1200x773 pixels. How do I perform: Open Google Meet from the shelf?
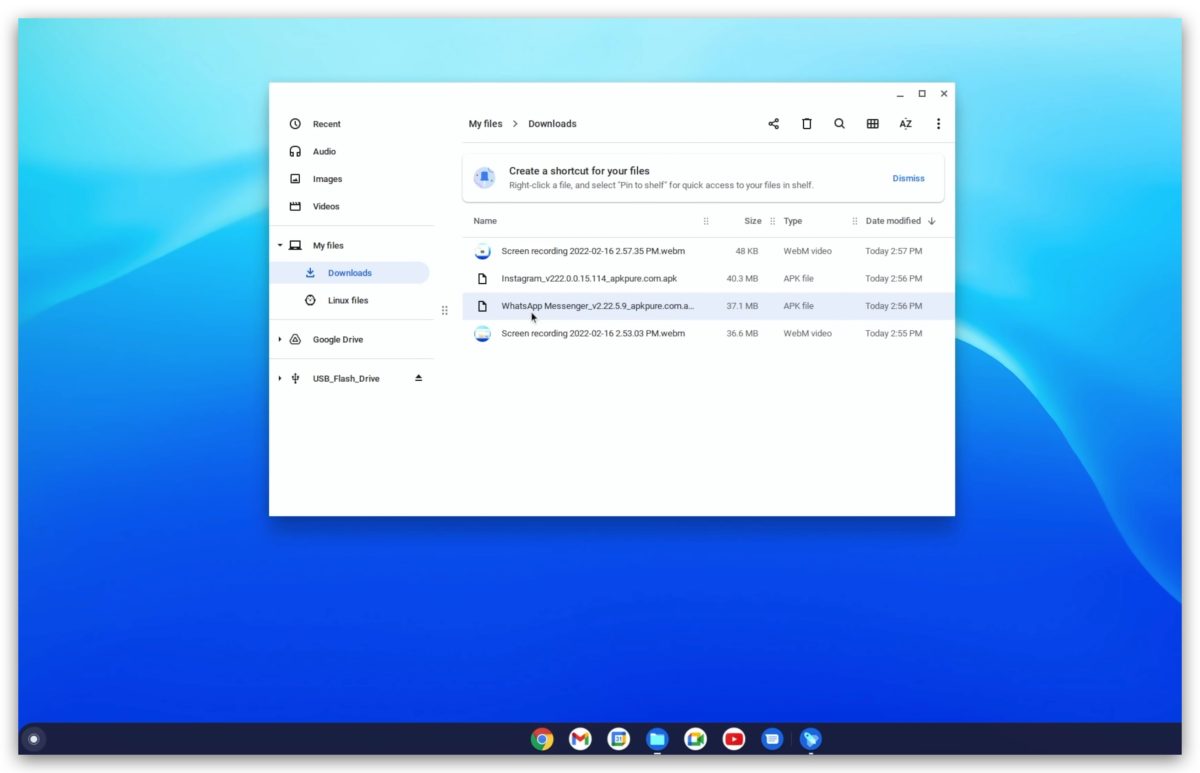coord(695,739)
